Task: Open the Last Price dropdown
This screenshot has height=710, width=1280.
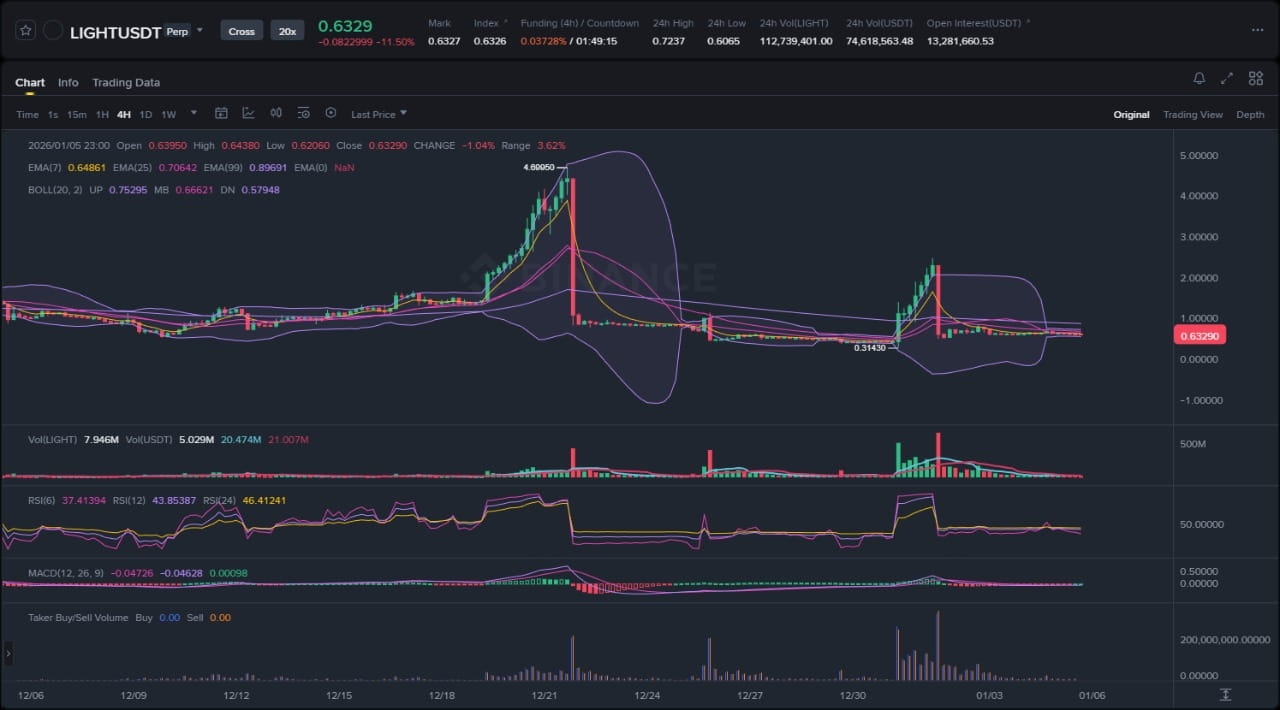Action: (x=379, y=114)
